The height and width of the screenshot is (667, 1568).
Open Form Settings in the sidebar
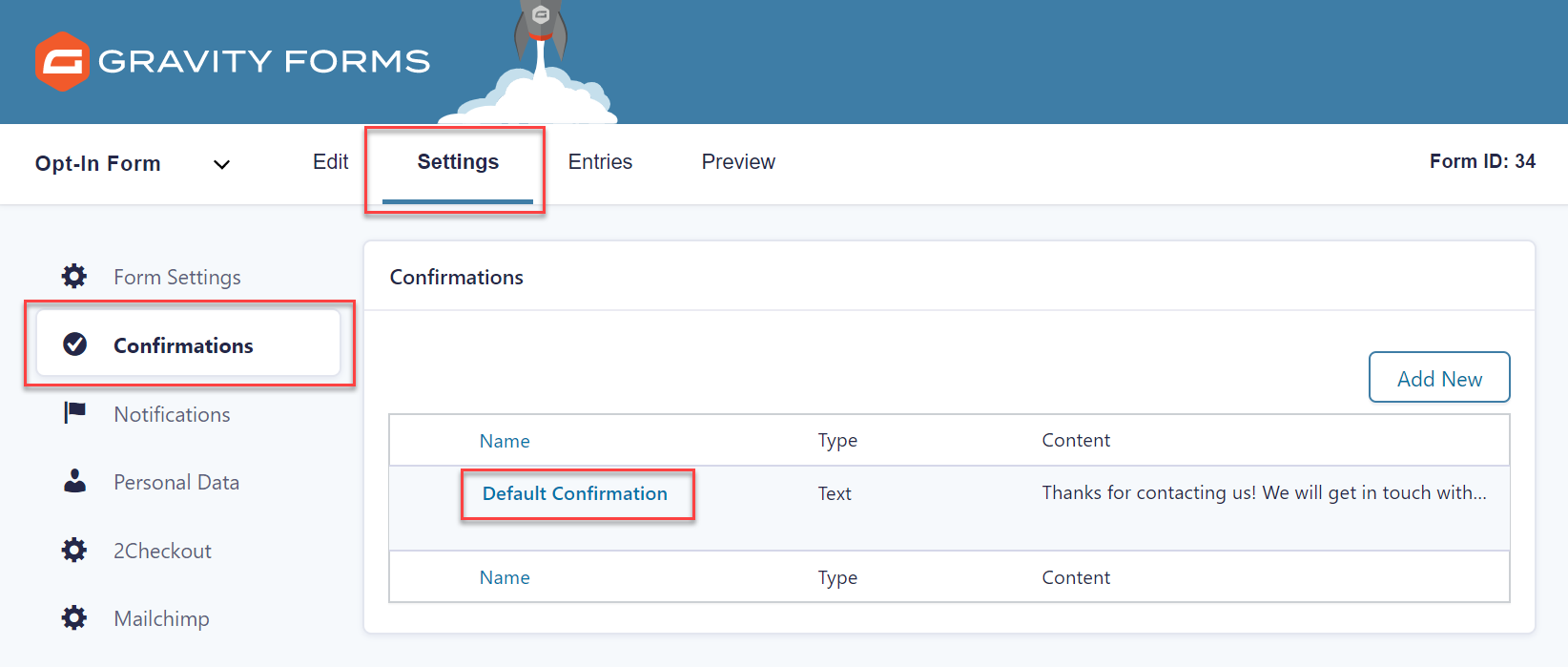coord(177,277)
